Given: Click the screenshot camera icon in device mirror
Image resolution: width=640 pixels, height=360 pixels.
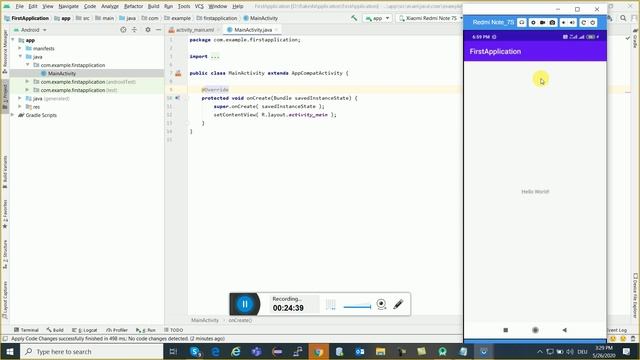Looking at the screenshot, I should [x=552, y=22].
